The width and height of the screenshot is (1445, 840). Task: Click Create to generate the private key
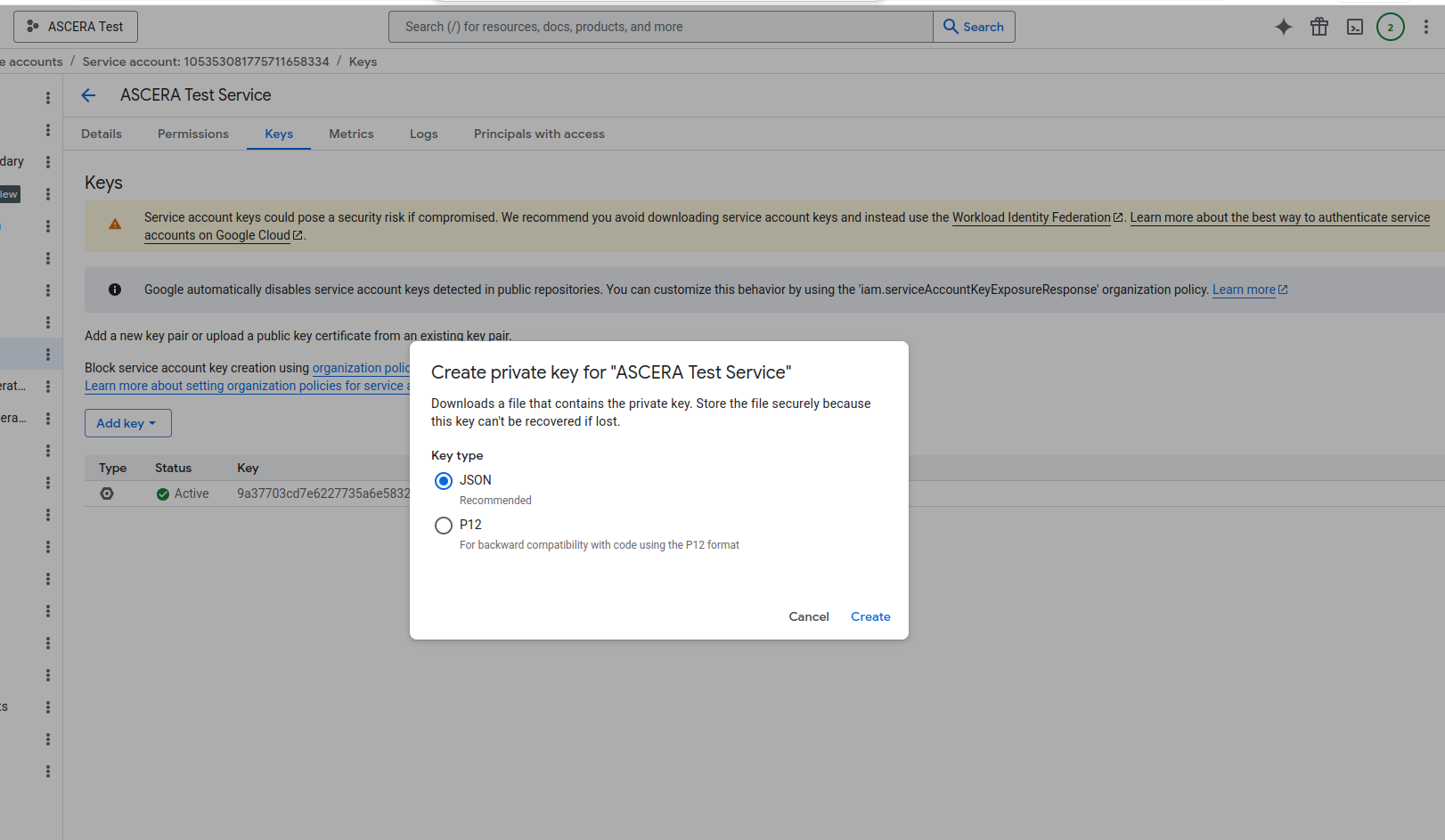[870, 616]
